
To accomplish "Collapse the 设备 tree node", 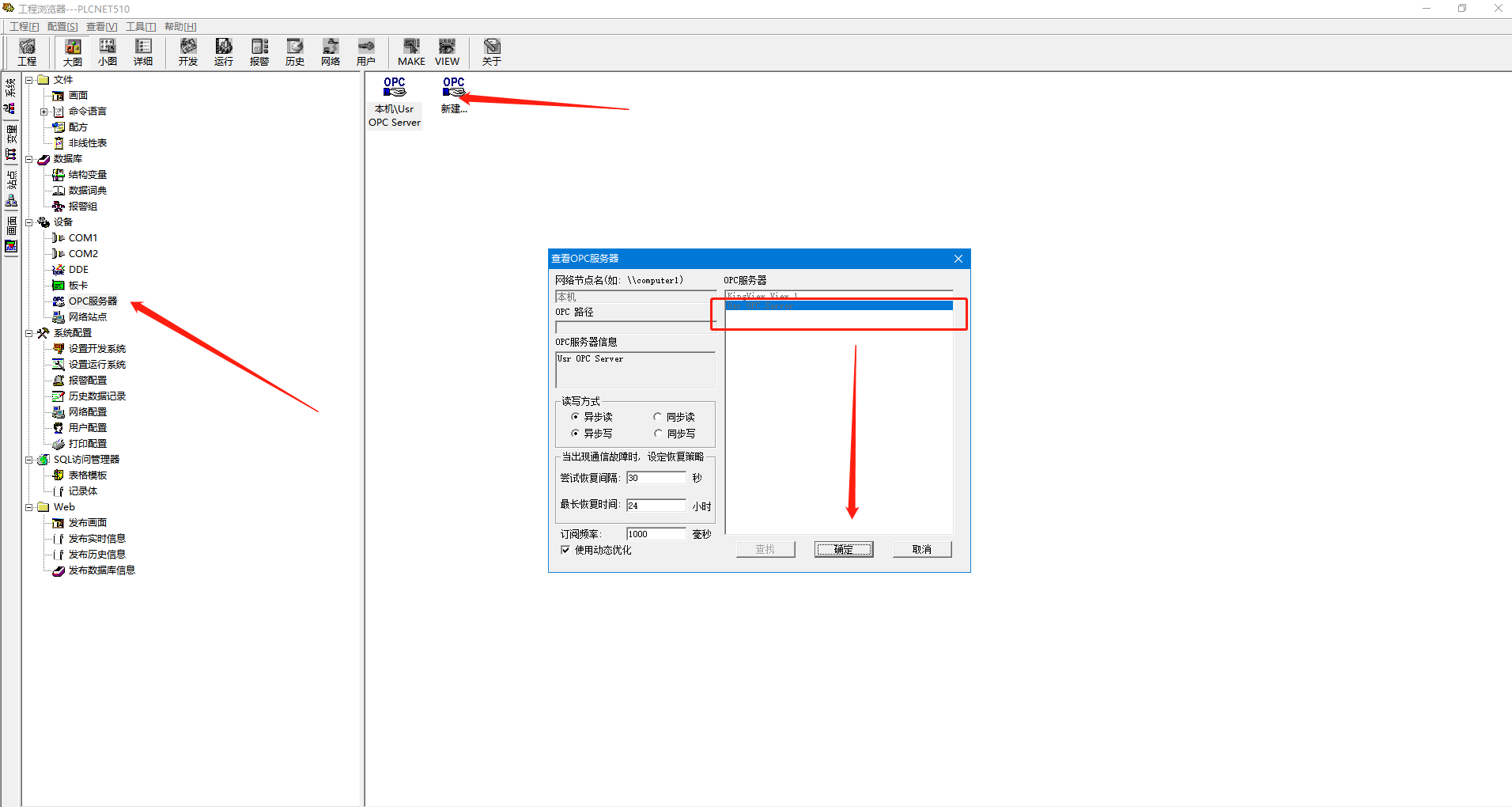I will [x=29, y=222].
